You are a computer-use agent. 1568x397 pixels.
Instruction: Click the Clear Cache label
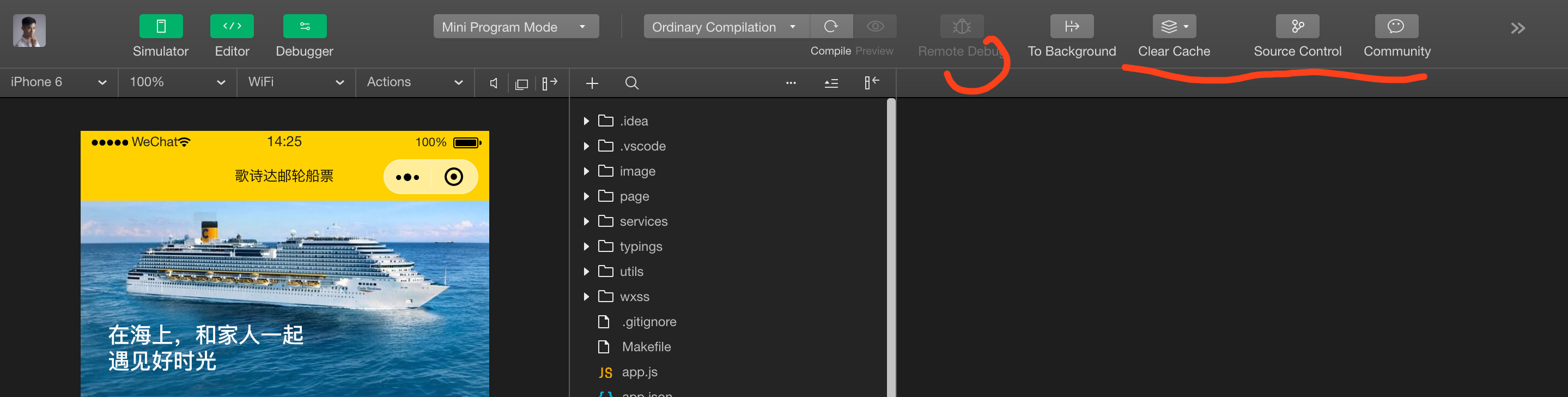click(x=1174, y=51)
